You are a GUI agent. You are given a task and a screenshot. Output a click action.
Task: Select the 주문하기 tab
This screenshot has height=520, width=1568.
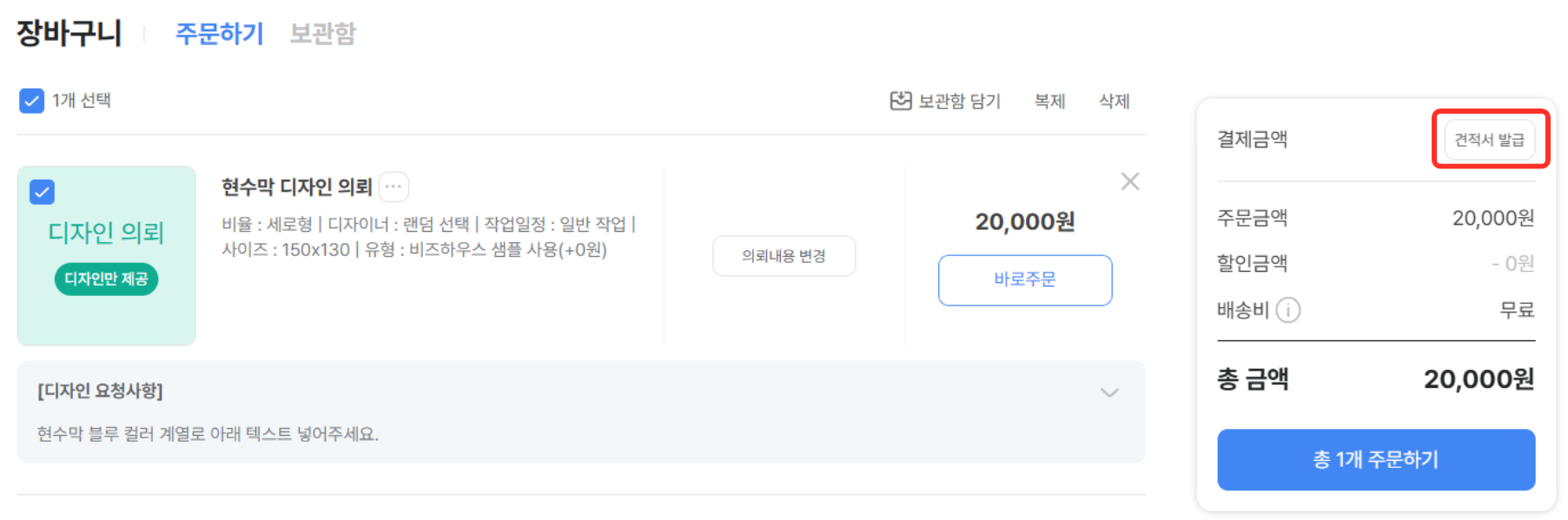point(219,34)
